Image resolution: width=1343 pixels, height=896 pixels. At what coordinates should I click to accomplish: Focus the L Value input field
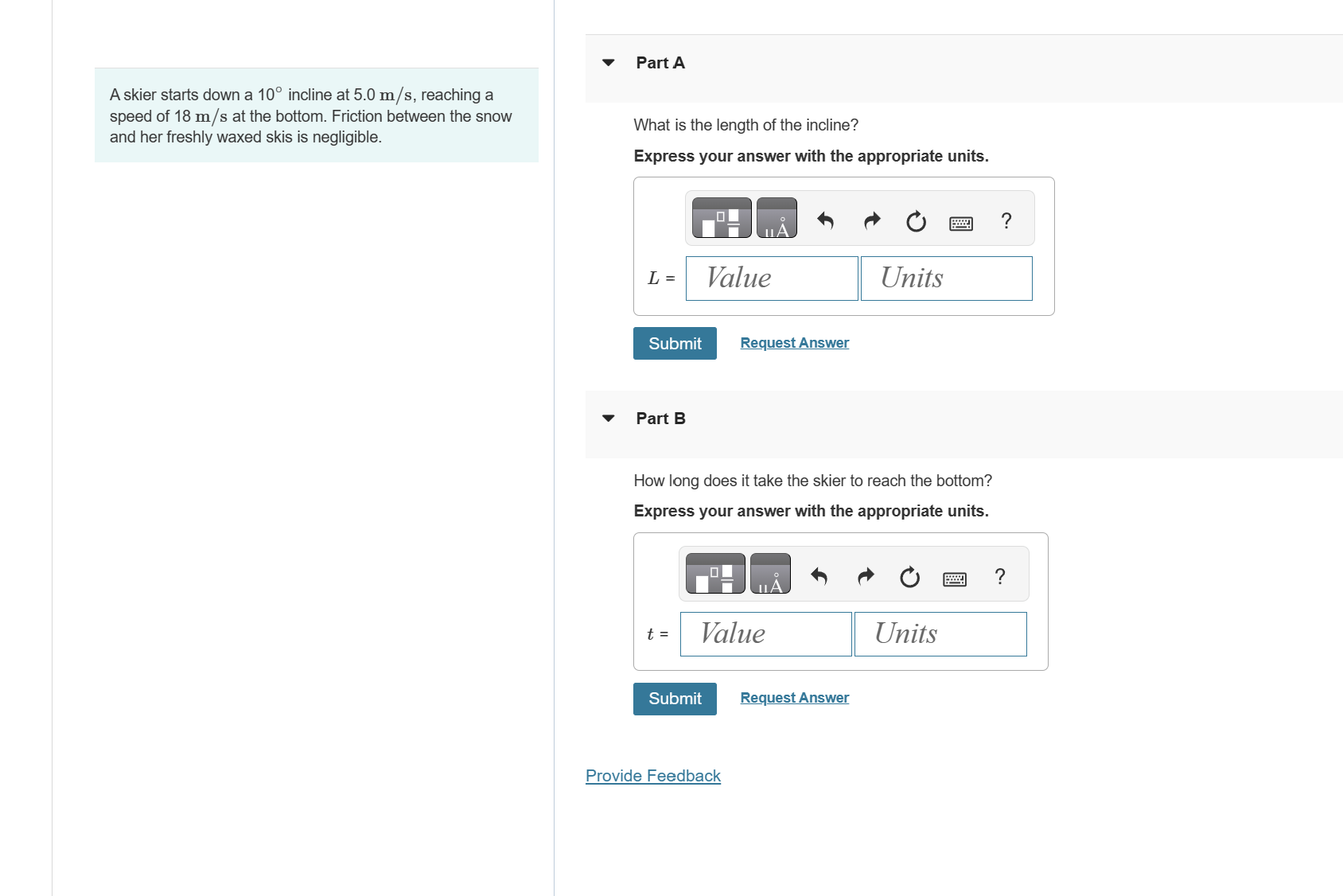coord(772,279)
